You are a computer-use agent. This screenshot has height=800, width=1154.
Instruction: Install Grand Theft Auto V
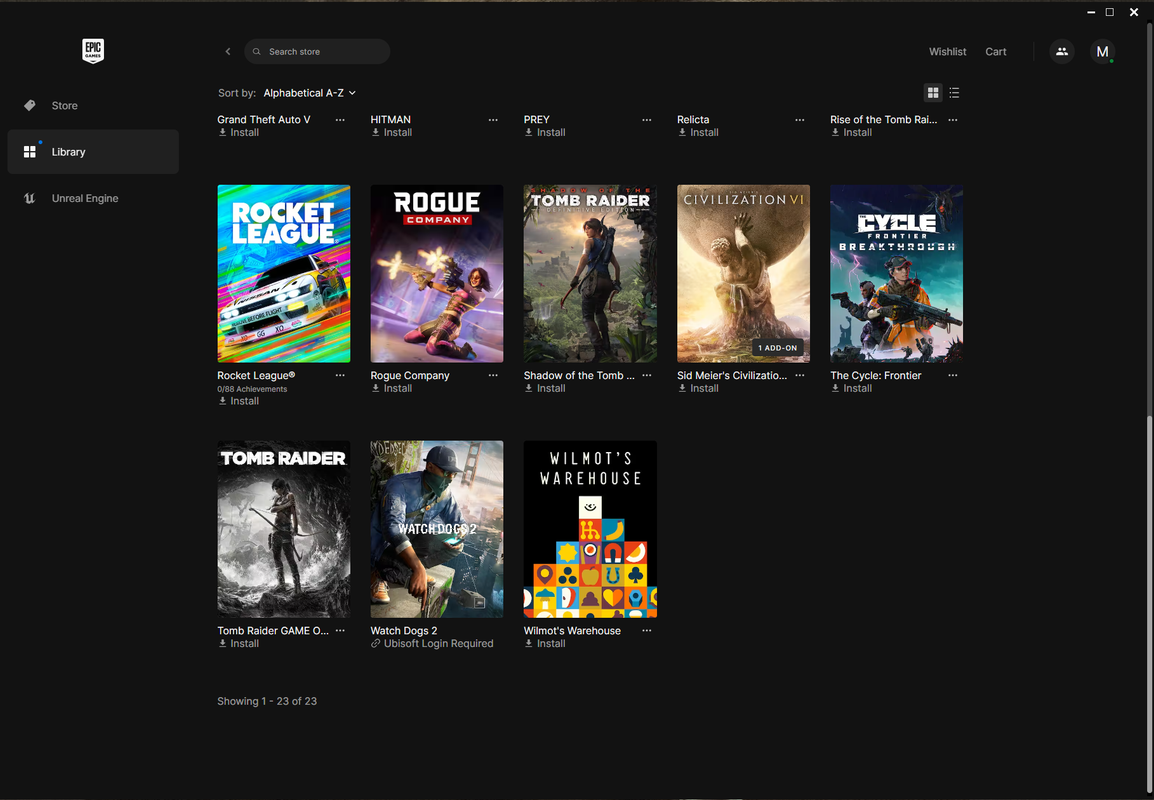[x=238, y=132]
